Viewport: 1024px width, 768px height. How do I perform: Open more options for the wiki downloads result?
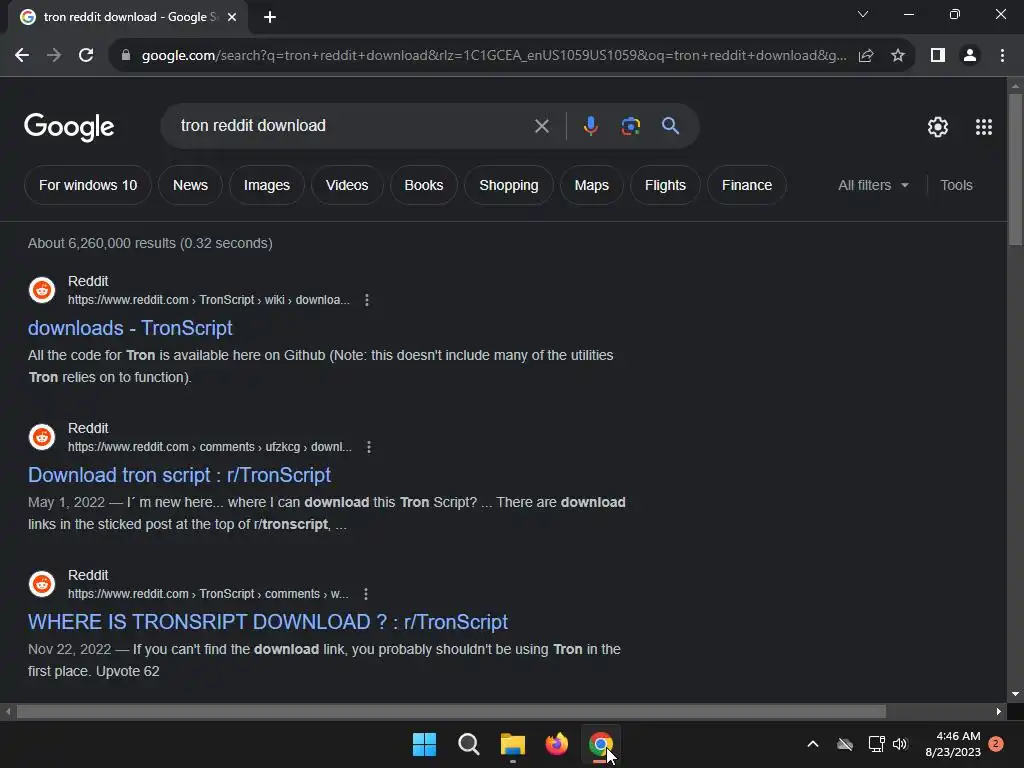[367, 300]
